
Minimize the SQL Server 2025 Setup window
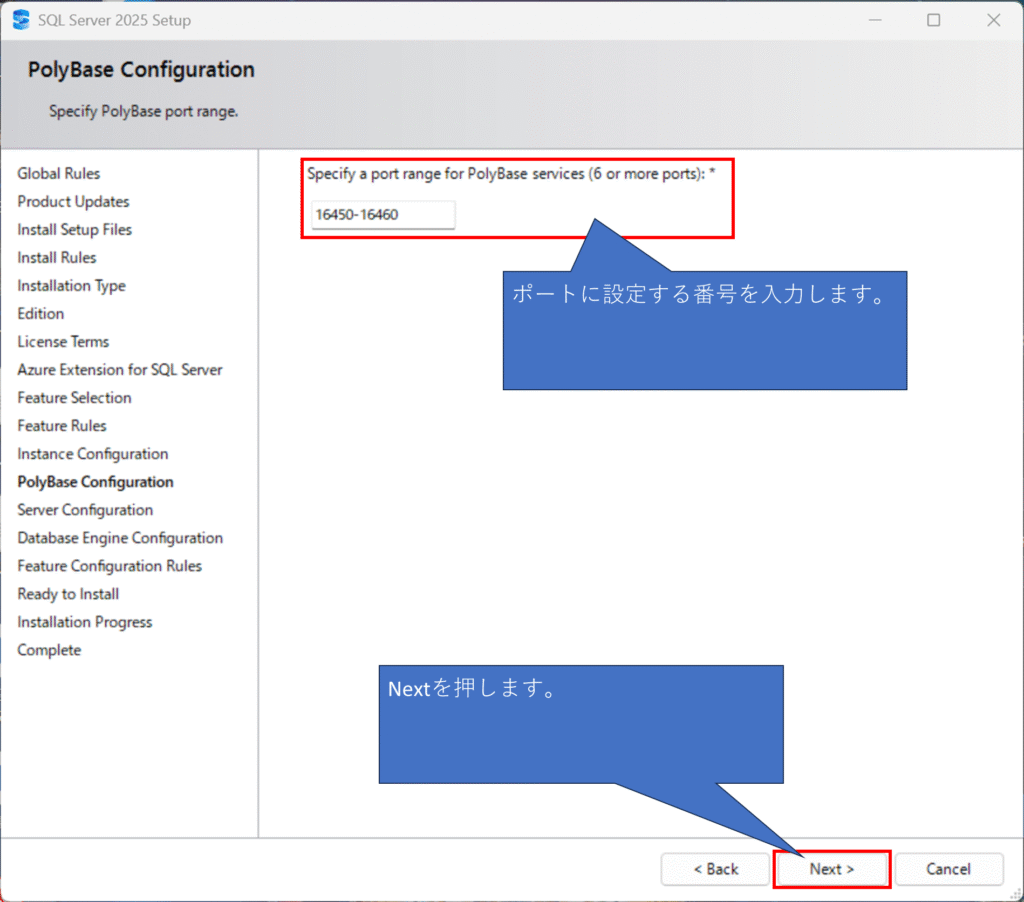click(875, 20)
